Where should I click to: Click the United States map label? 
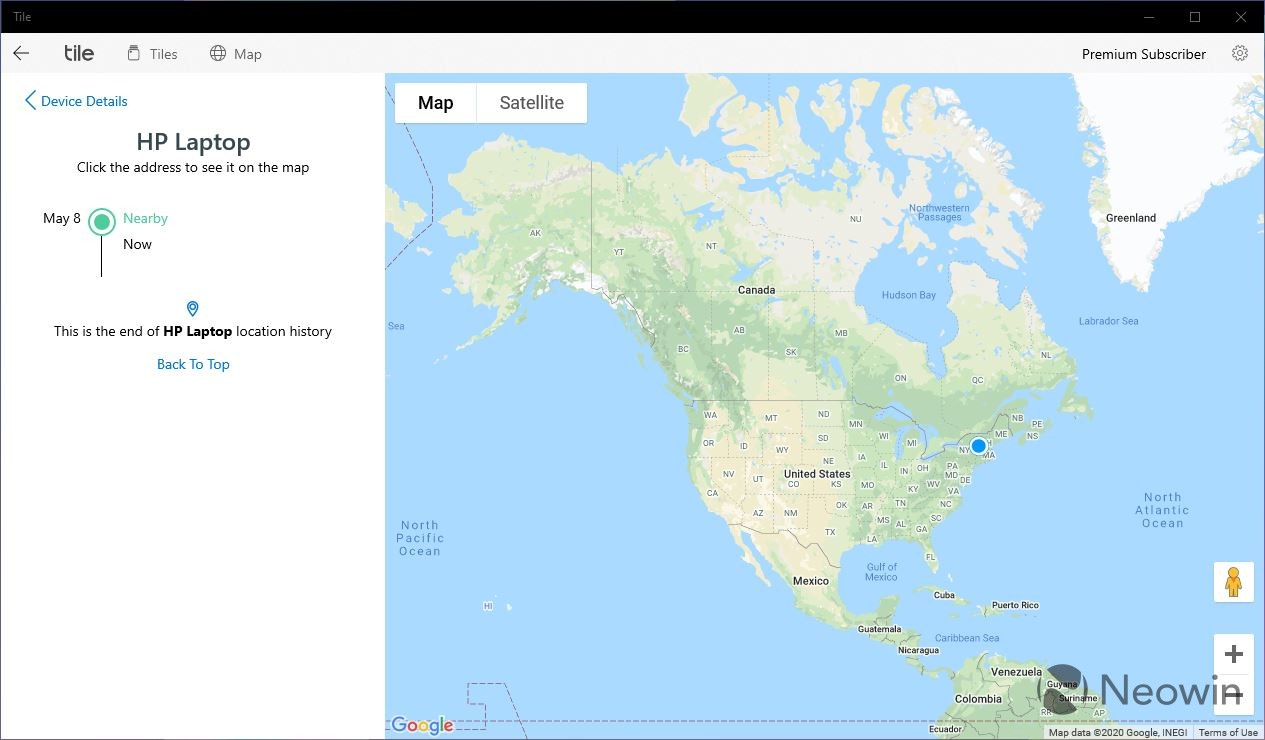point(817,474)
